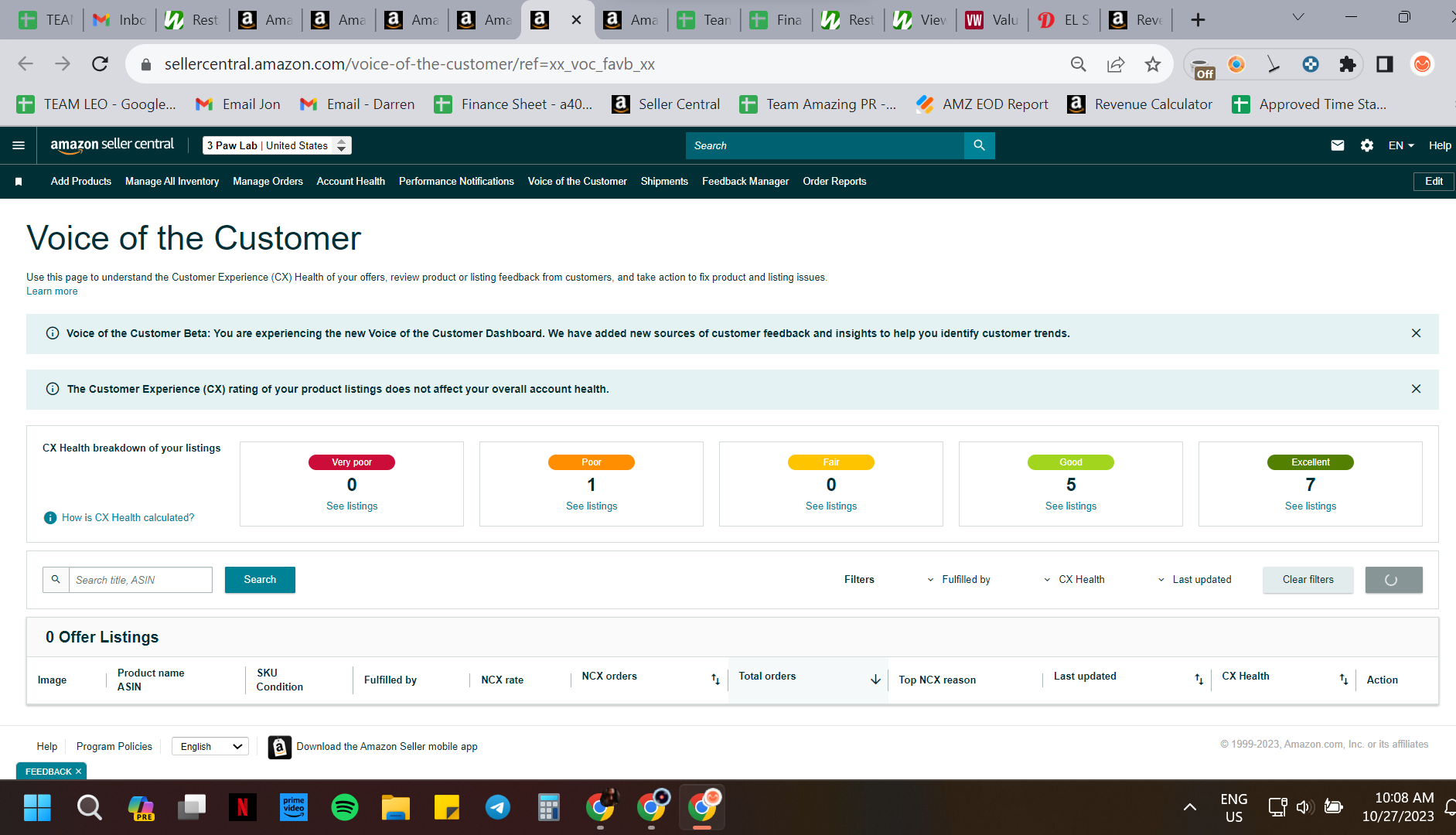This screenshot has height=835, width=1456.
Task: Click the Edit favorites bar button
Action: (x=1434, y=182)
